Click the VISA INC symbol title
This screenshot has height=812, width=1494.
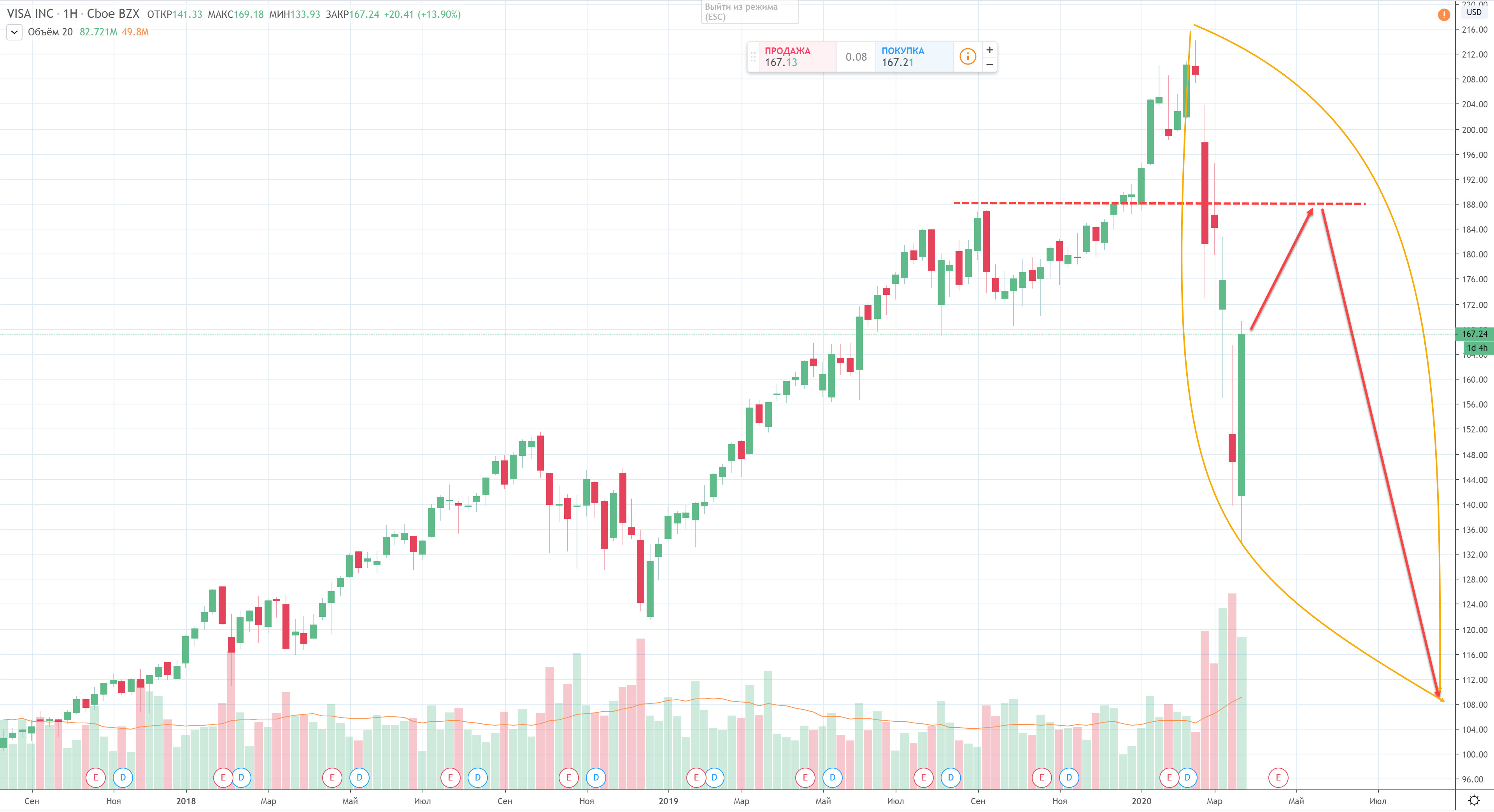pyautogui.click(x=30, y=14)
